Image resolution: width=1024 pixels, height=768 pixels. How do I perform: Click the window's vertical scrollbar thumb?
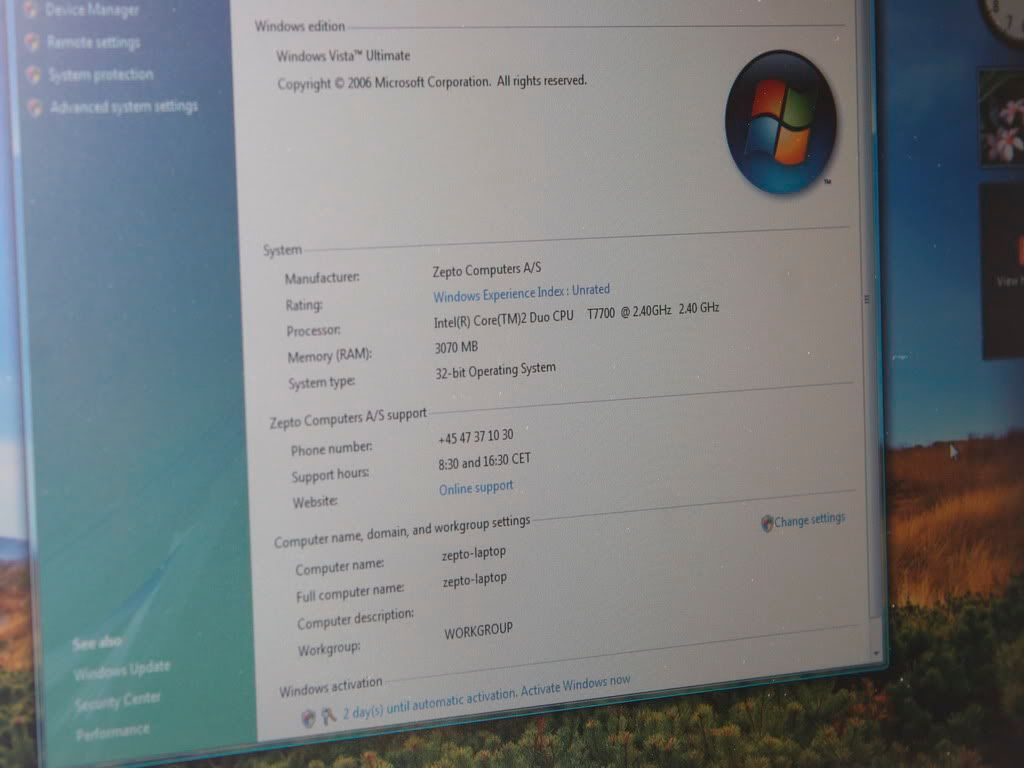click(869, 299)
